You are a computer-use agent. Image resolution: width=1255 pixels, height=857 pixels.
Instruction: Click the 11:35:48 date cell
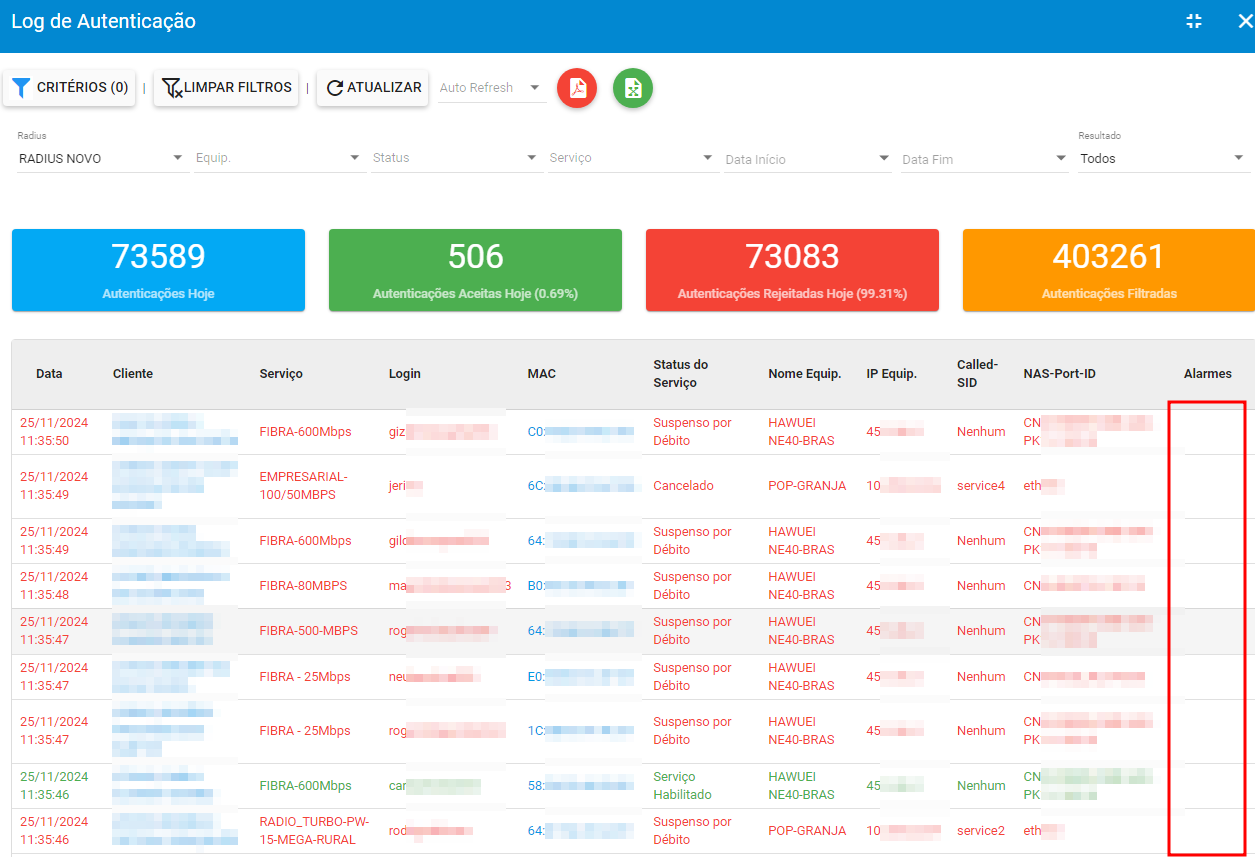[x=54, y=586]
